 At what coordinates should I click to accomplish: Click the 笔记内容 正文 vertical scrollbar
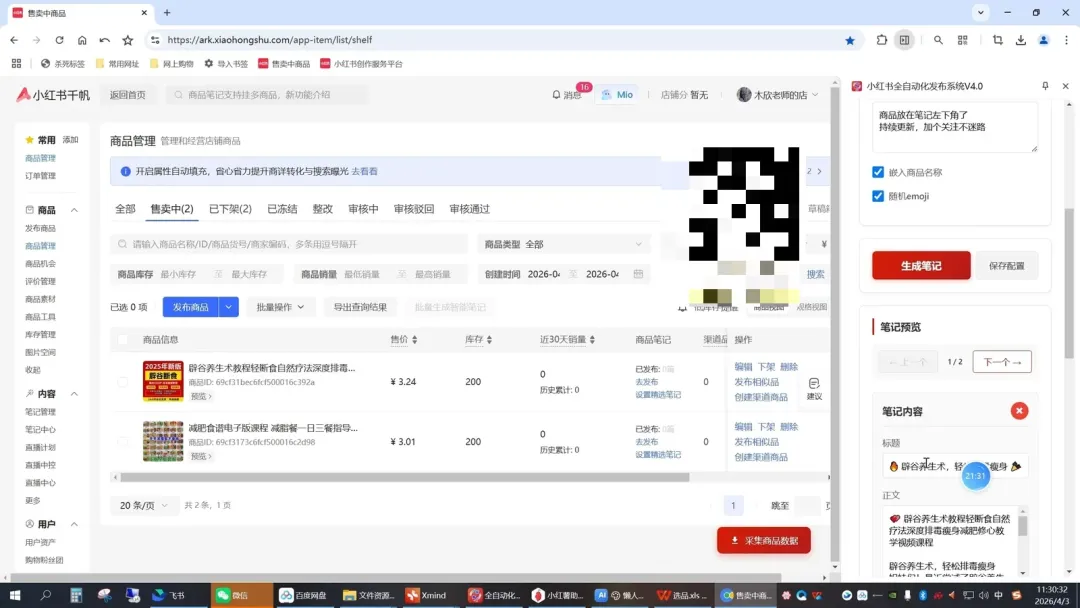point(1023,527)
